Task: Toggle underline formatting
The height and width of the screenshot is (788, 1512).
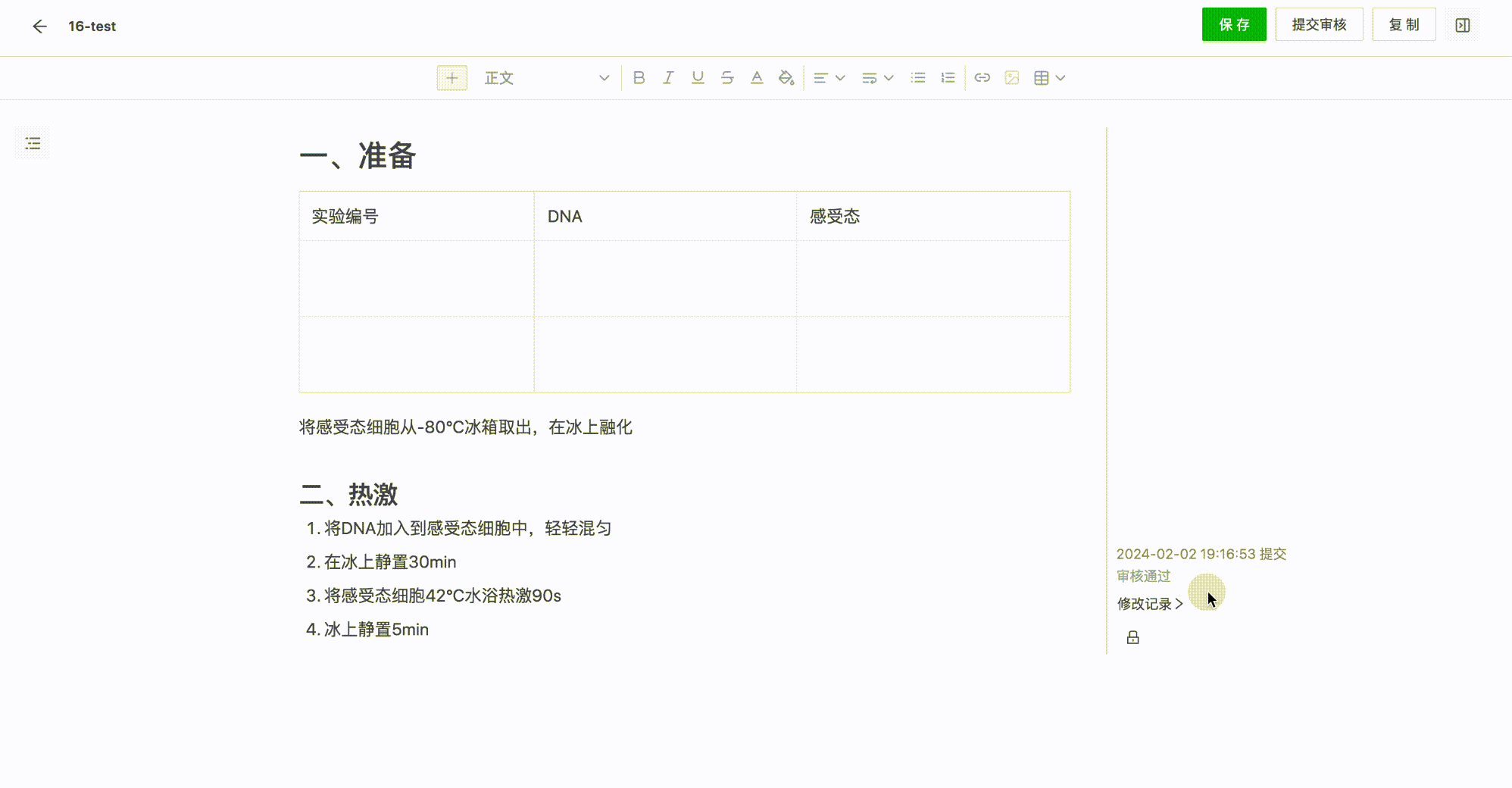Action: coord(698,78)
